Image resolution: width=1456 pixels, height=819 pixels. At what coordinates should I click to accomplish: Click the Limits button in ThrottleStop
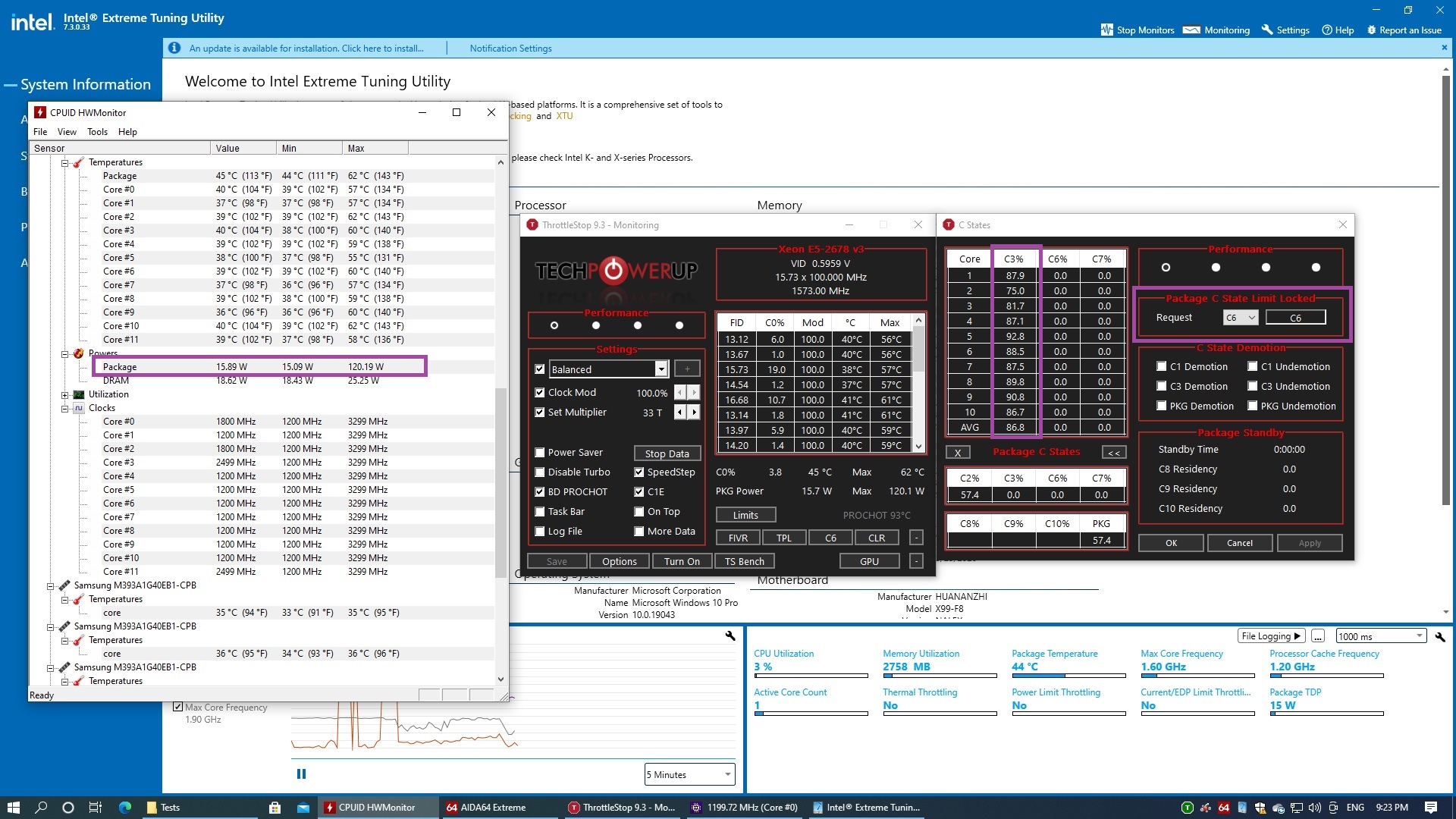coord(745,516)
